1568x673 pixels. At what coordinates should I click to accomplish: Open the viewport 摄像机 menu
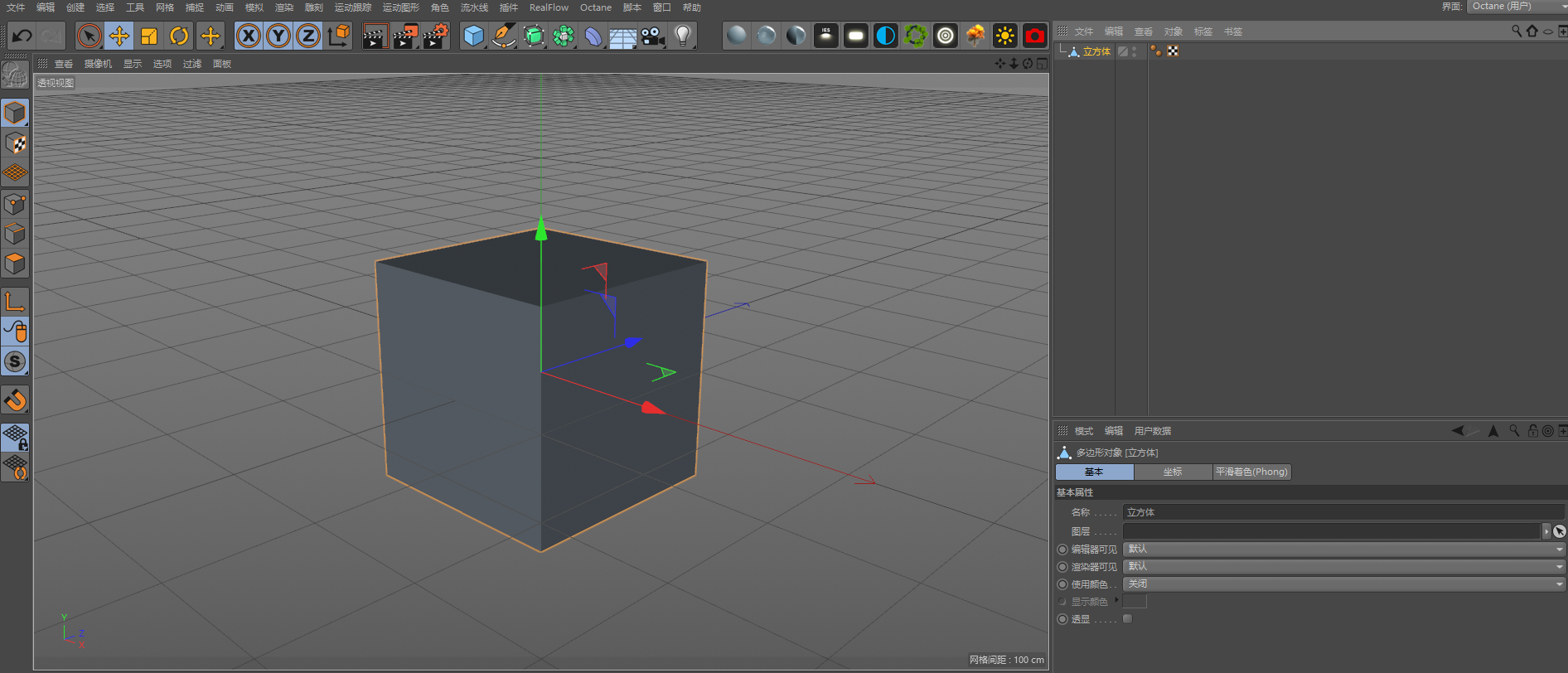(98, 64)
